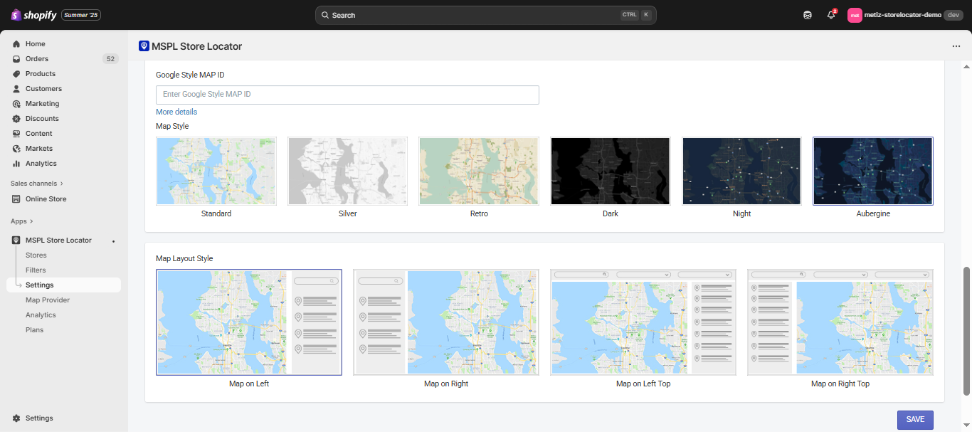The image size is (972, 432).
Task: Pick the Retro map style thumbnail
Action: (x=479, y=171)
